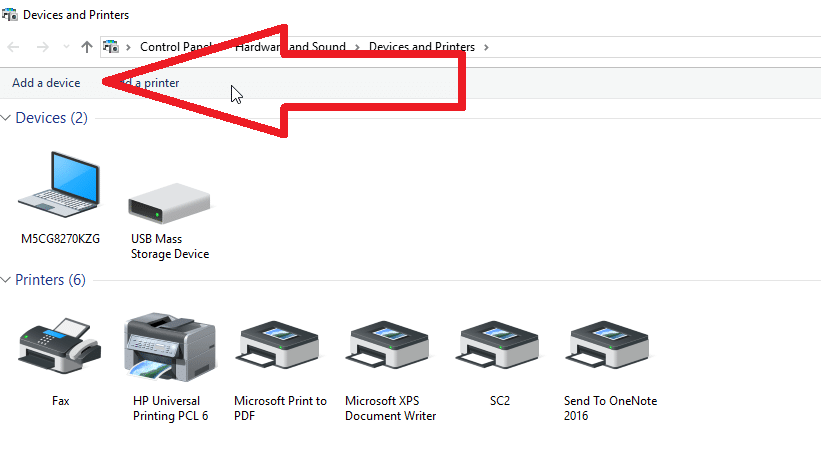The width and height of the screenshot is (821, 466).
Task: Go up one level with Up arrow
Action: point(87,47)
